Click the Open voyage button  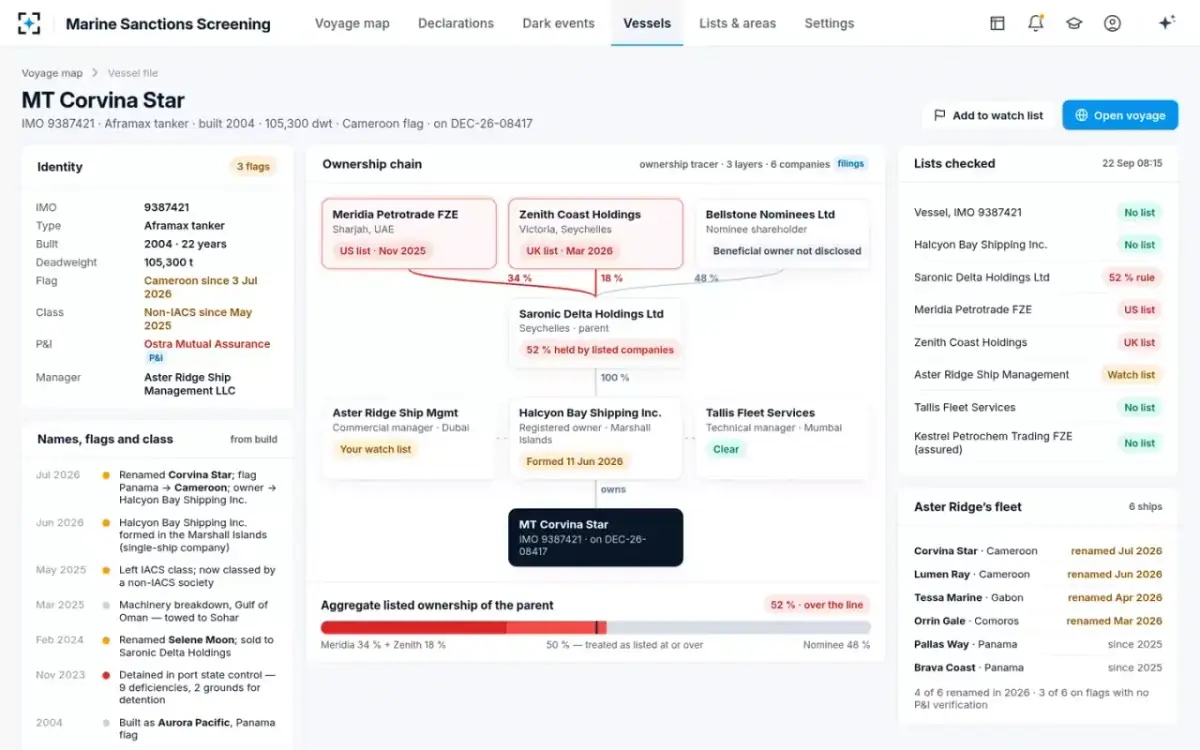tap(1120, 115)
